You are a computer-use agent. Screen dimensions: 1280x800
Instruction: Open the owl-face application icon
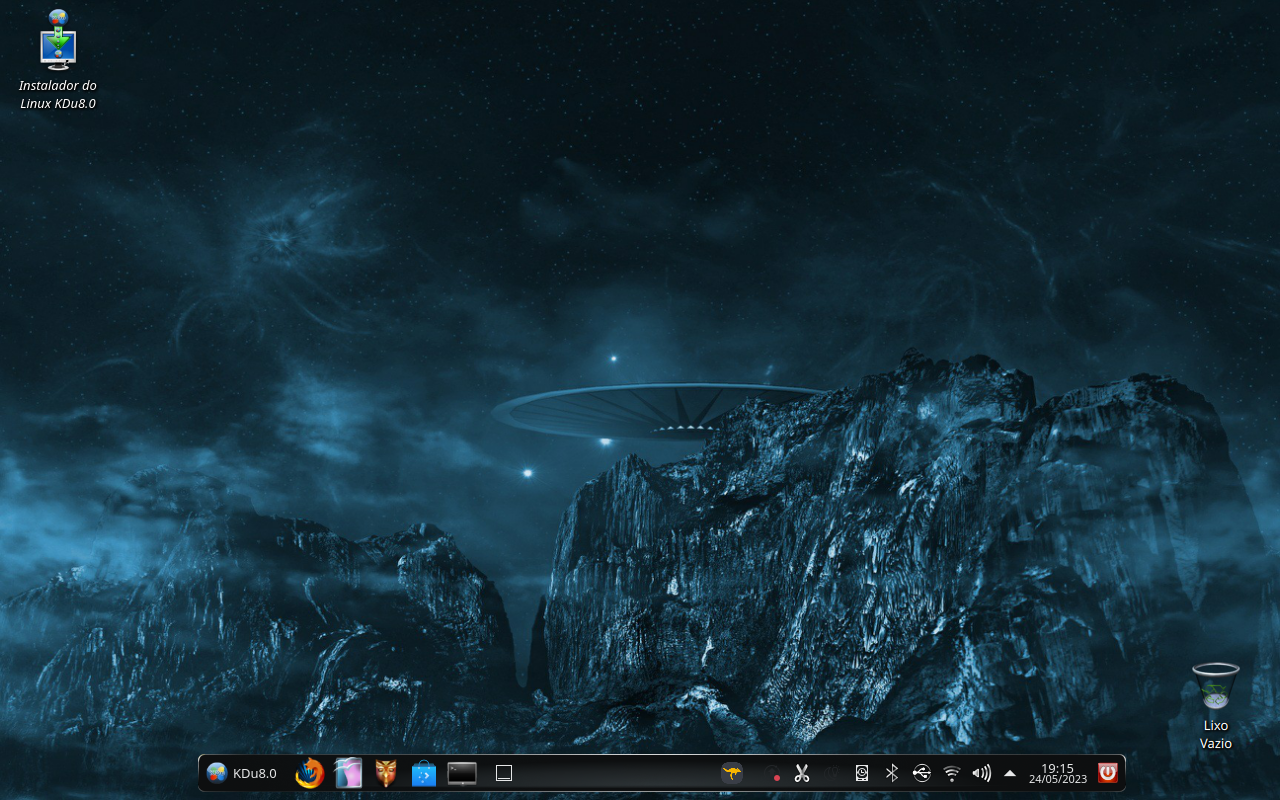tap(386, 773)
